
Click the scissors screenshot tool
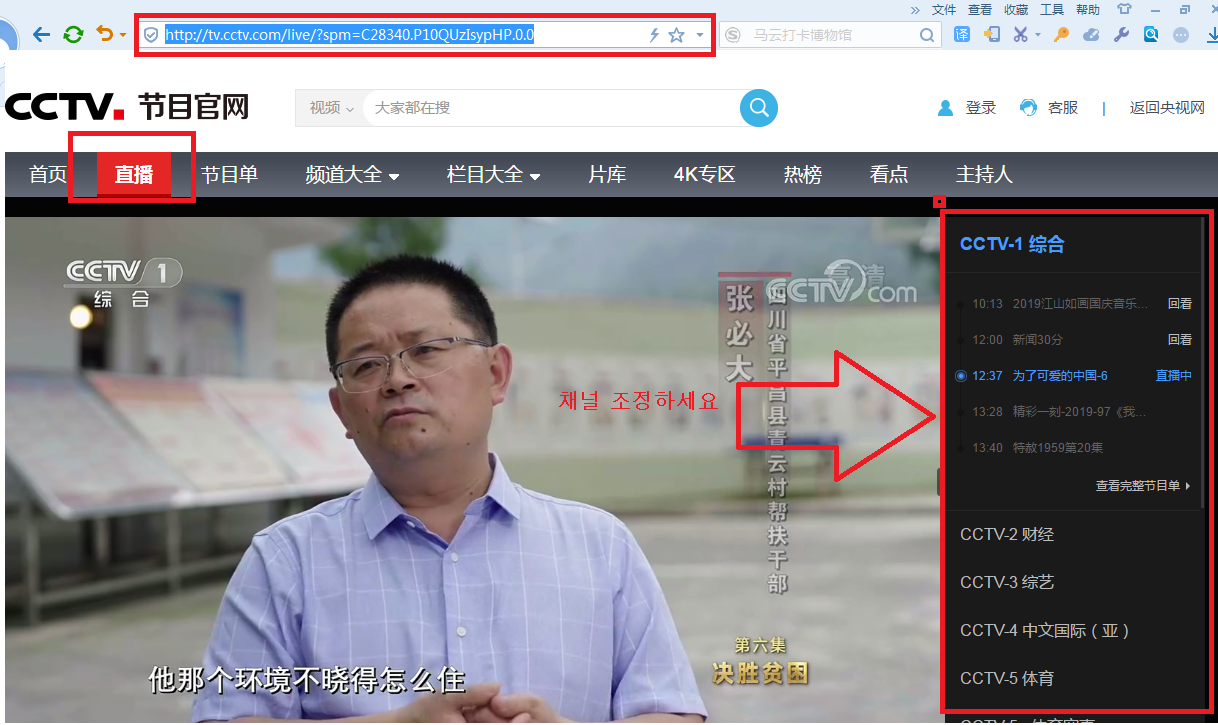pyautogui.click(x=1020, y=35)
